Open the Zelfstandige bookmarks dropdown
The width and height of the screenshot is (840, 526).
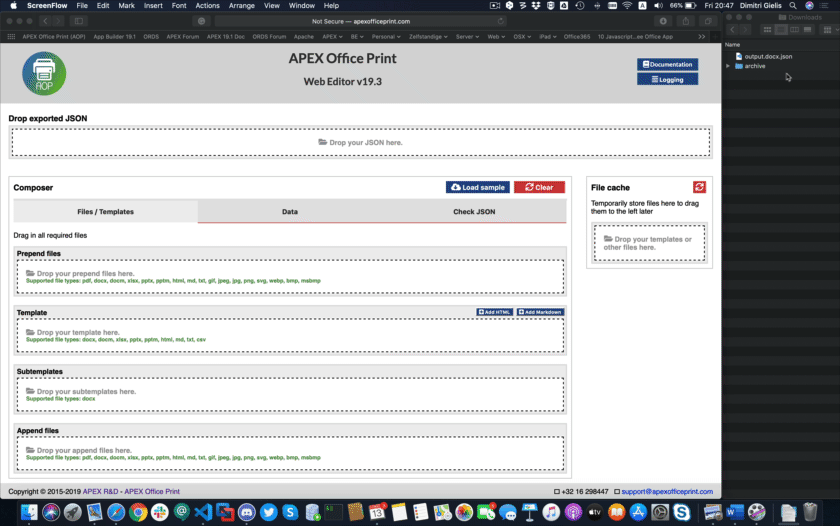tap(428, 36)
